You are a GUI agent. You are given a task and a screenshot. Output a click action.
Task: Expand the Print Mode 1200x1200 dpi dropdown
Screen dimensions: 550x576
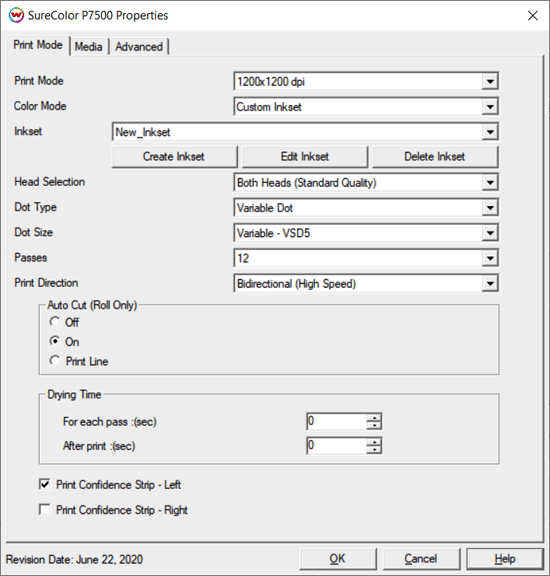490,82
